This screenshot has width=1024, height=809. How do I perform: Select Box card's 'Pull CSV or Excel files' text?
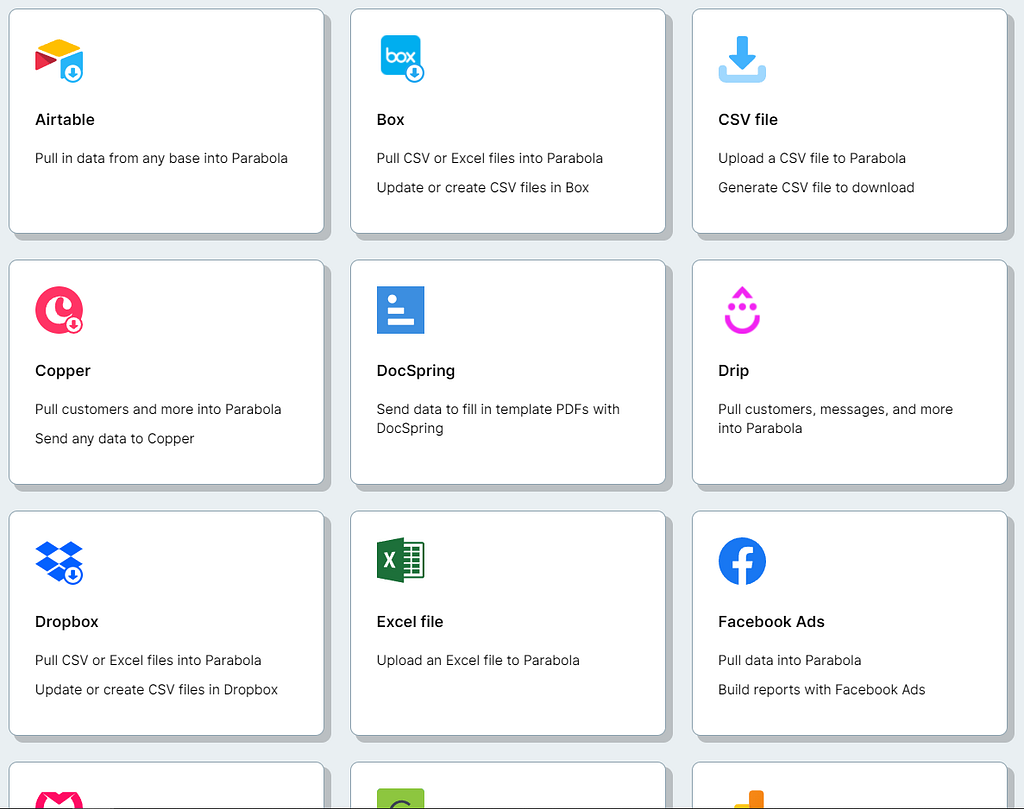(x=490, y=158)
